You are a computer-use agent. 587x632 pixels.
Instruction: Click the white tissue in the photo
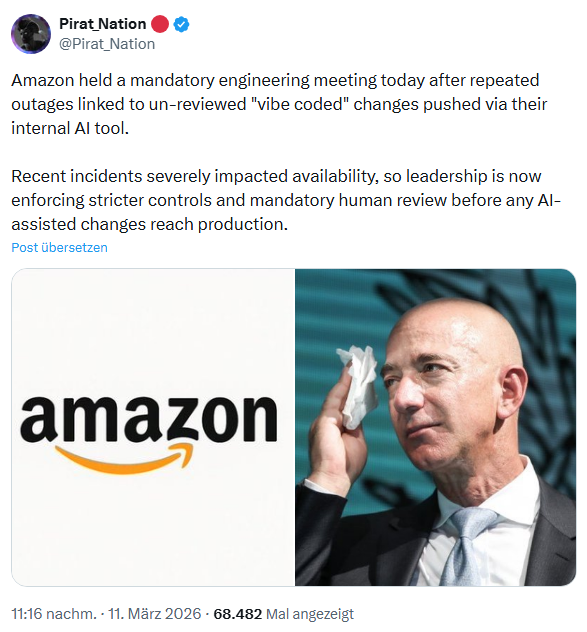pos(357,386)
